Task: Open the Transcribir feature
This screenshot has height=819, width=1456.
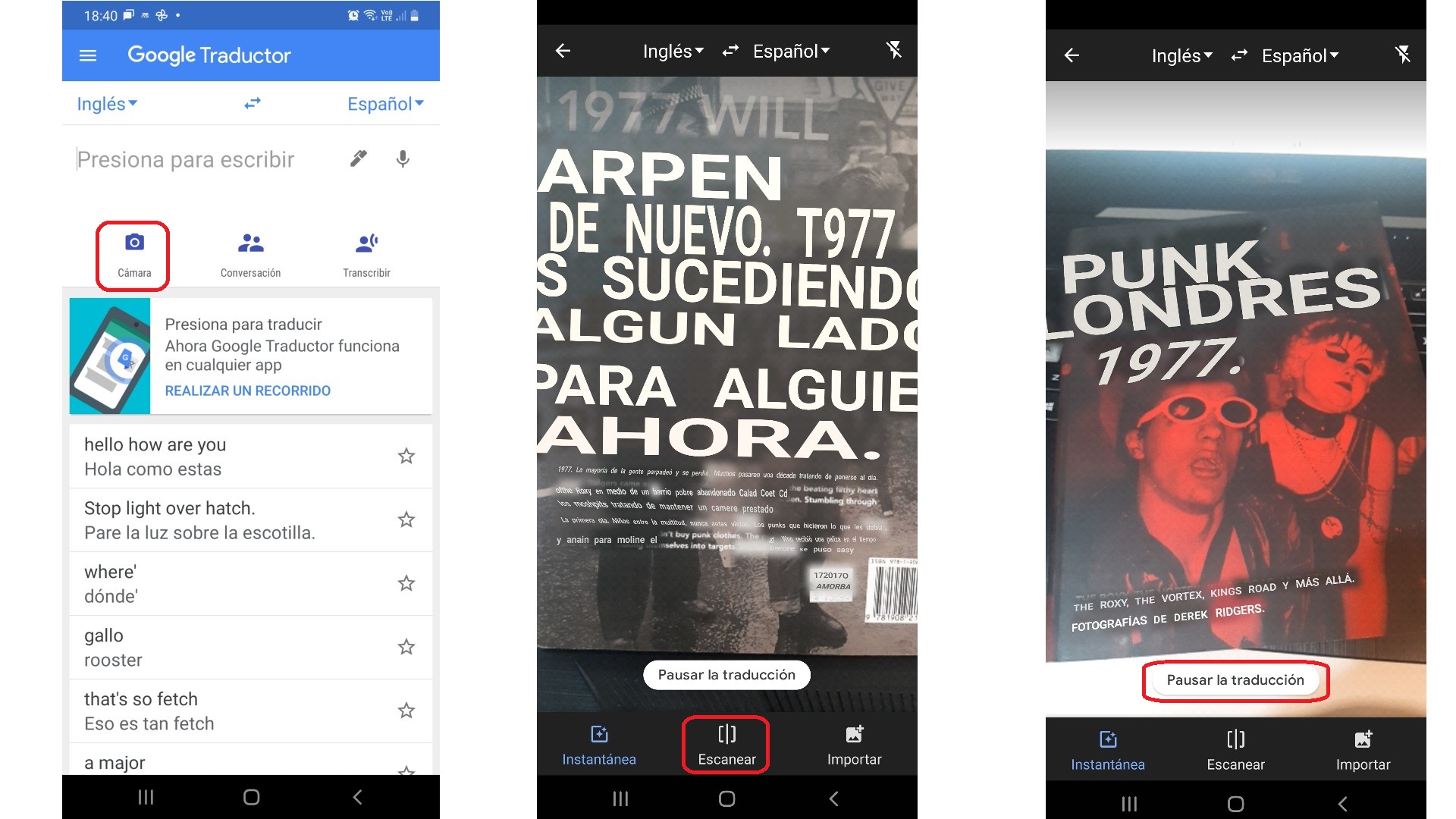Action: (366, 254)
